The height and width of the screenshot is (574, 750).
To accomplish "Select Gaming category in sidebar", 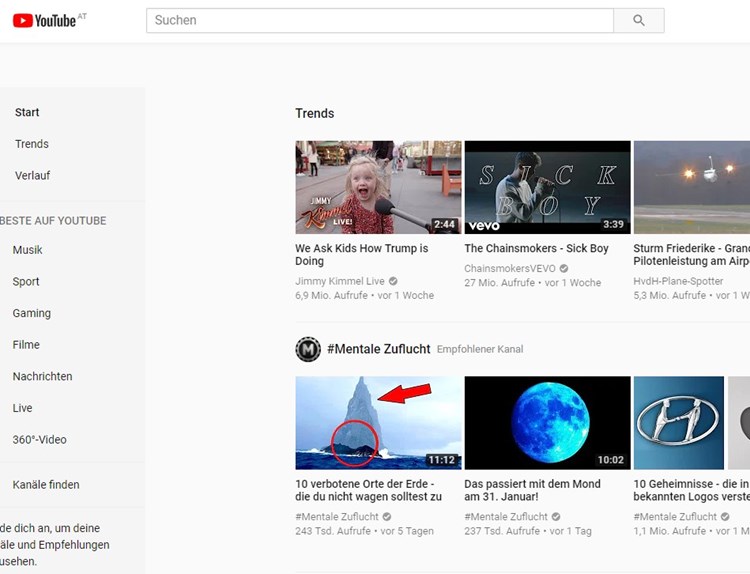I will point(32,313).
